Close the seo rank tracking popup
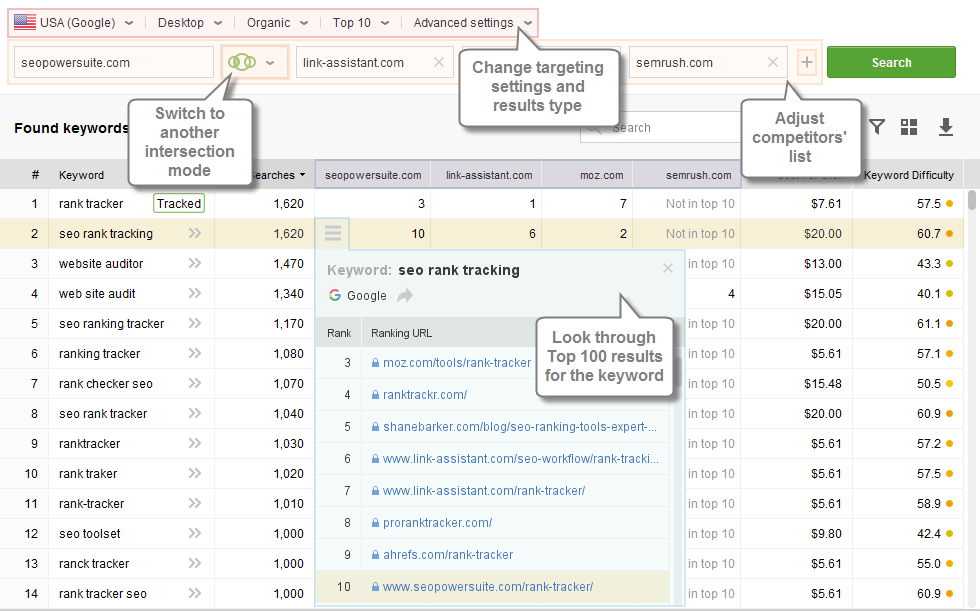 [668, 268]
